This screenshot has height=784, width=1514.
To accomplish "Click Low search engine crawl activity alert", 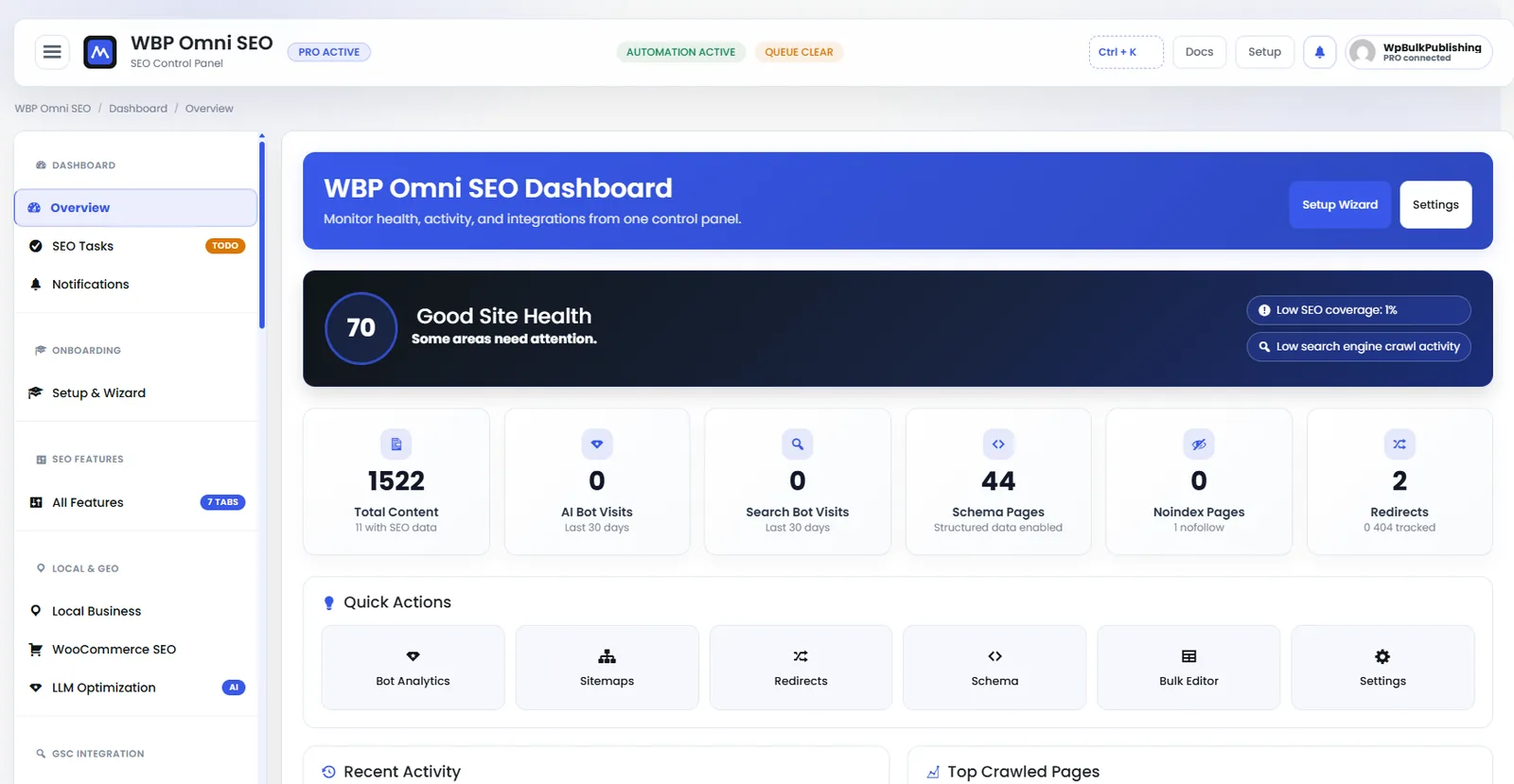I will (1358, 347).
